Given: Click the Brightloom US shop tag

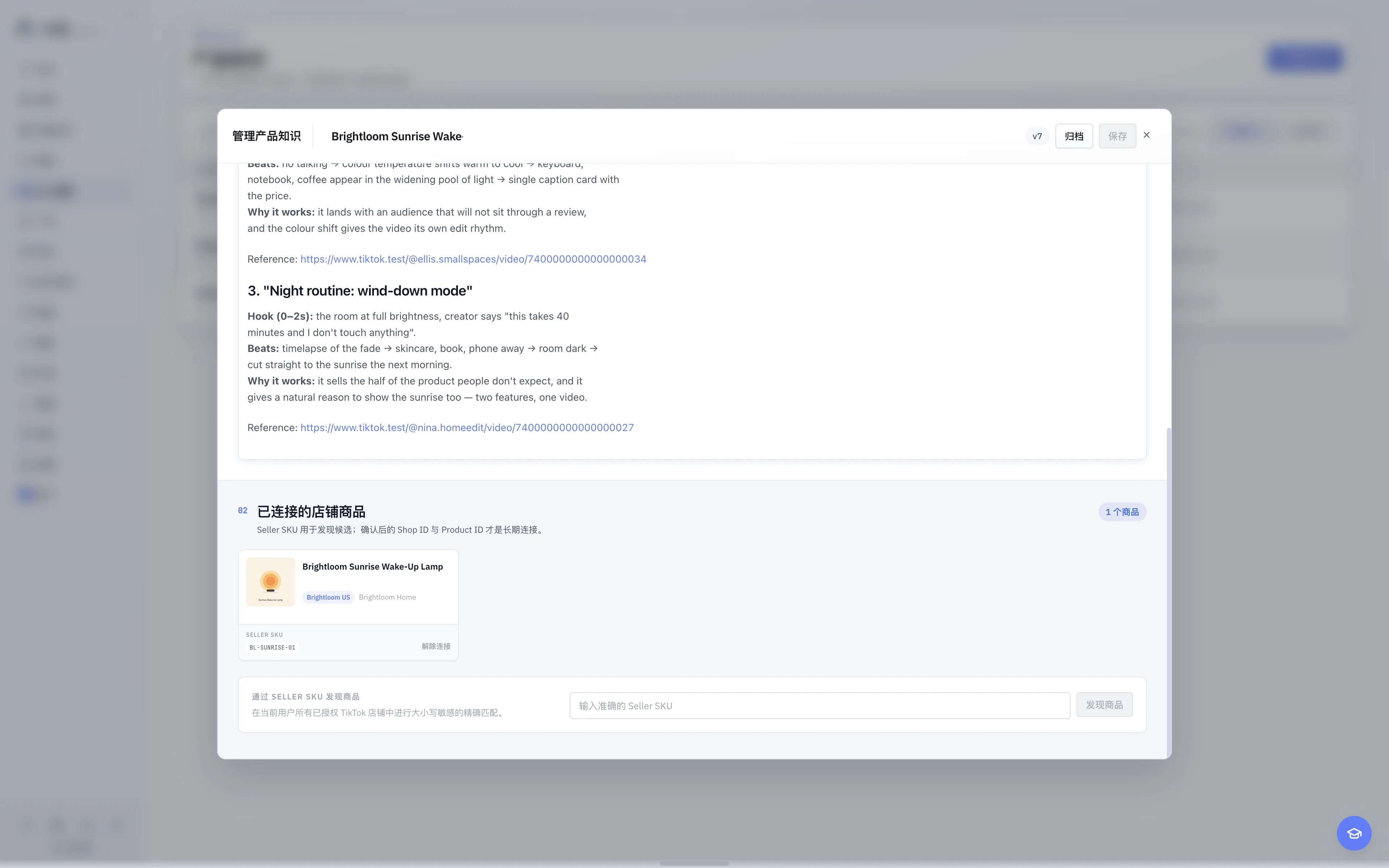Looking at the screenshot, I should tap(328, 597).
